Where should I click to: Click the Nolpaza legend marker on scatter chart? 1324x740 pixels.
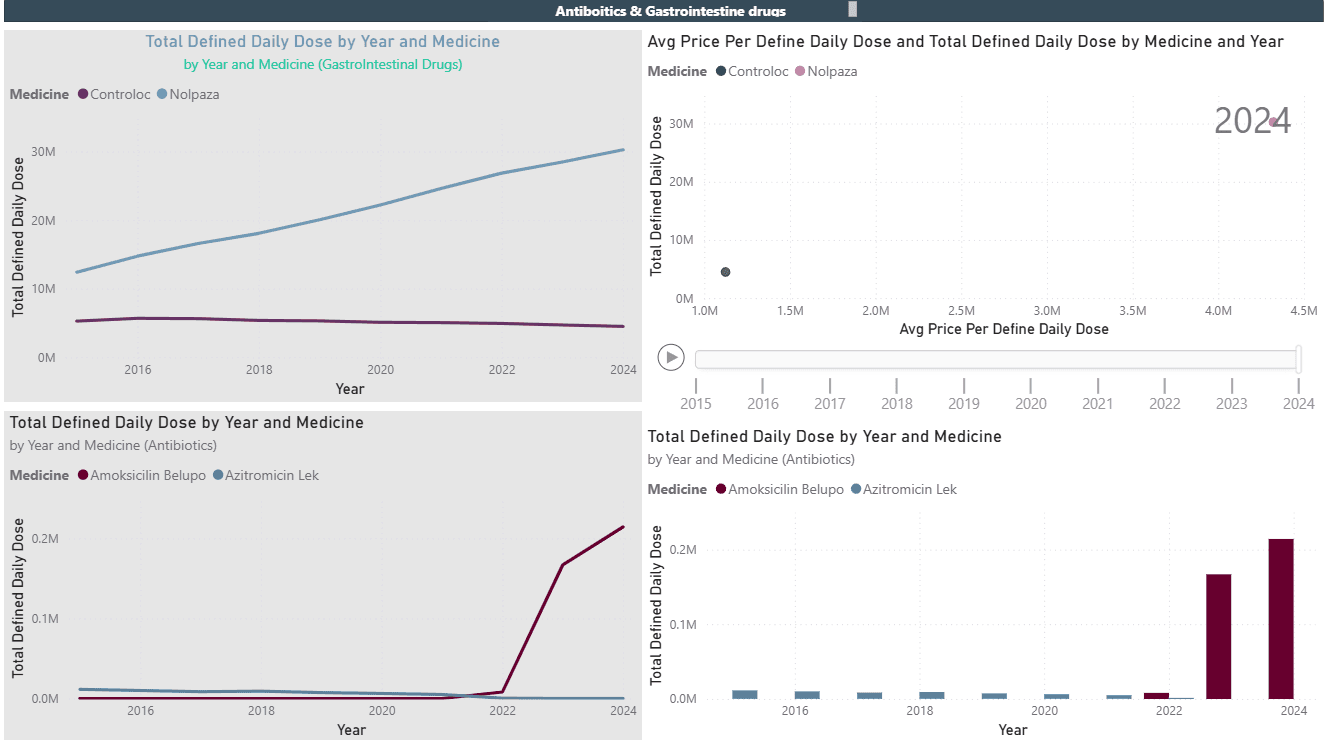click(x=799, y=71)
